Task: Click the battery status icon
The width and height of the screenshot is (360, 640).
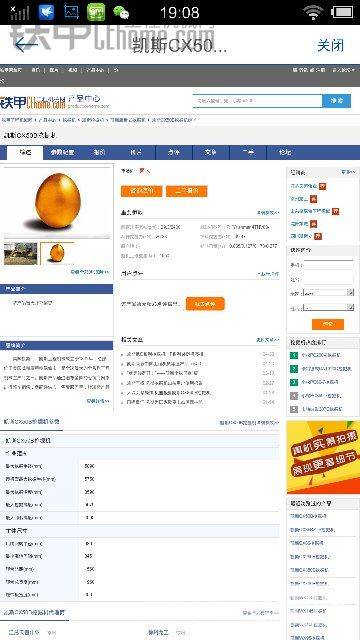Action: point(342,12)
